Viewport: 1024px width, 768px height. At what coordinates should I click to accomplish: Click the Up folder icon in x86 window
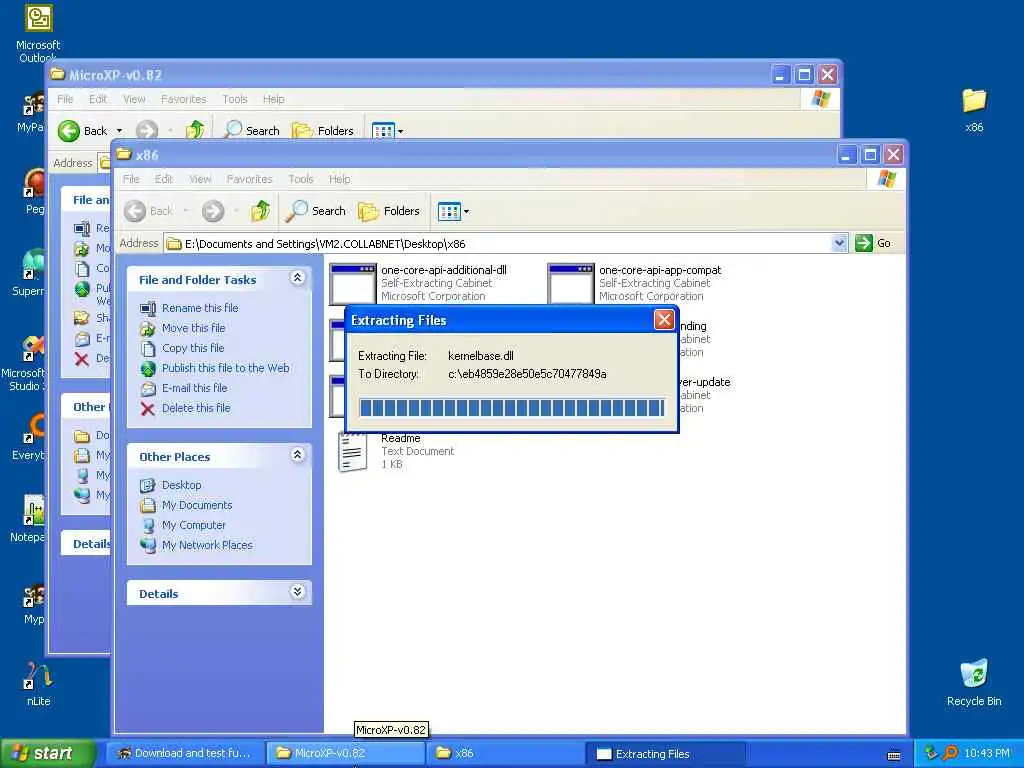click(260, 211)
